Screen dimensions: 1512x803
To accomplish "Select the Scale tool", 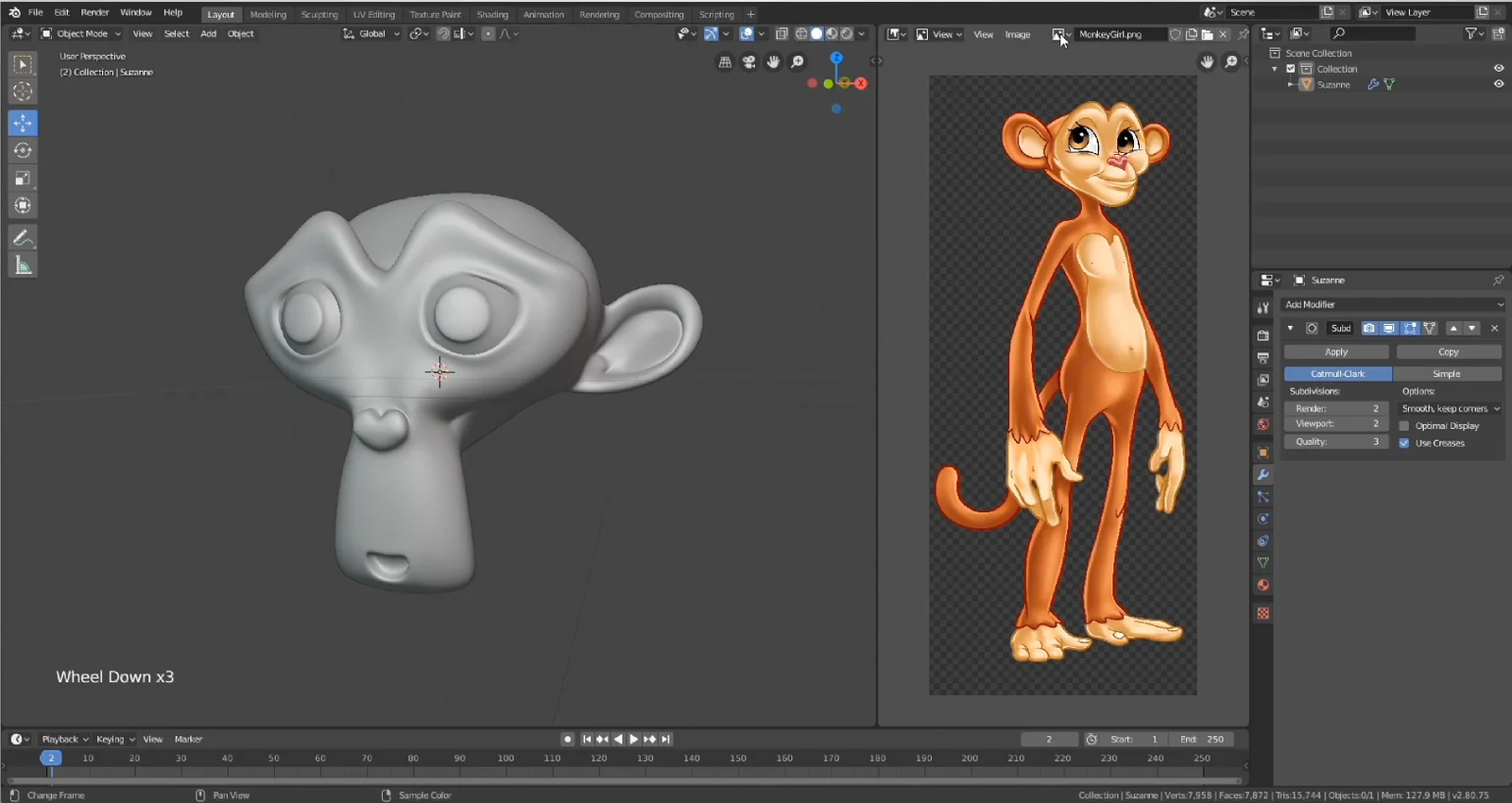I will point(23,178).
